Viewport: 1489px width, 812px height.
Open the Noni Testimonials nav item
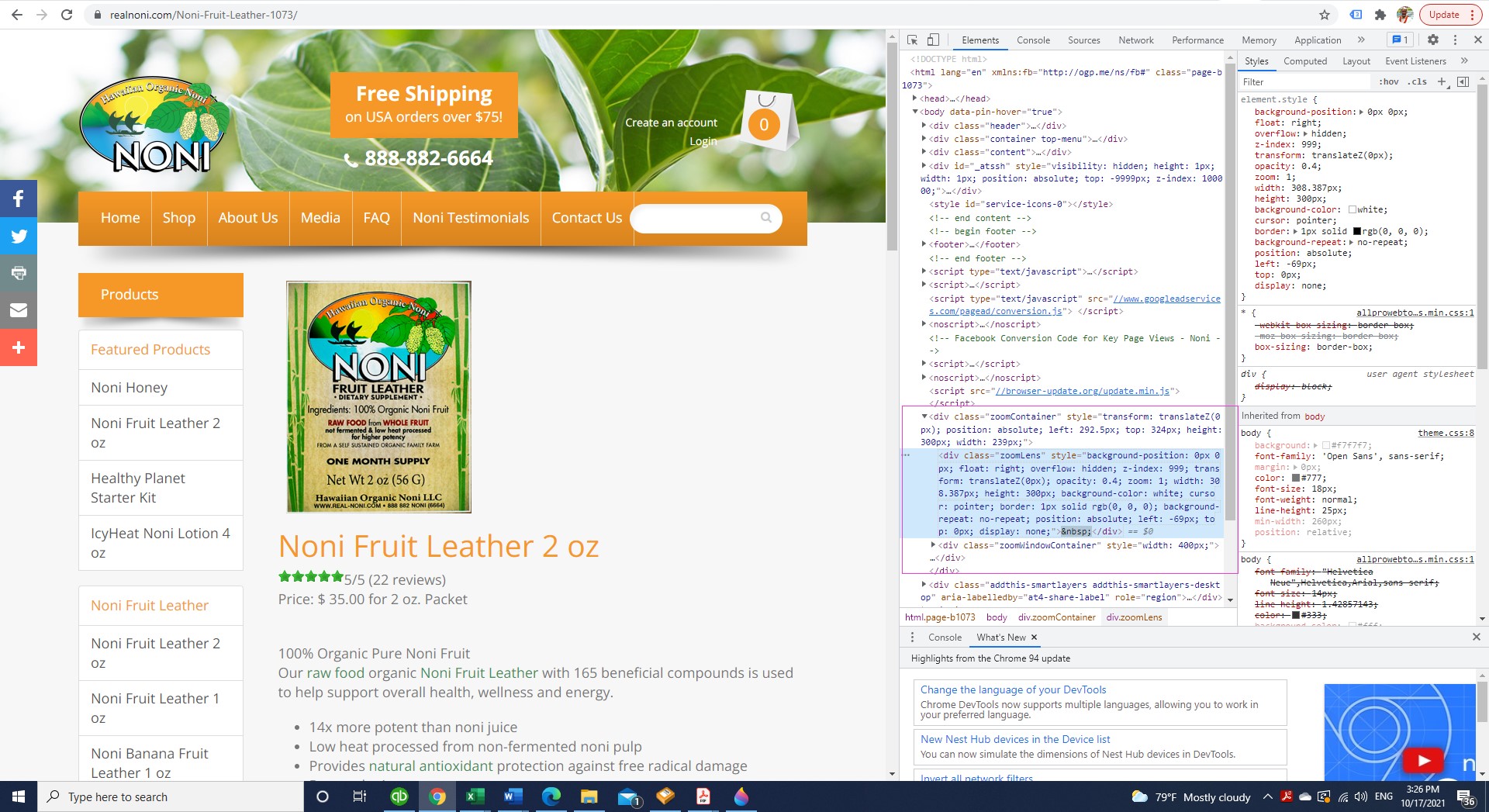click(x=471, y=218)
